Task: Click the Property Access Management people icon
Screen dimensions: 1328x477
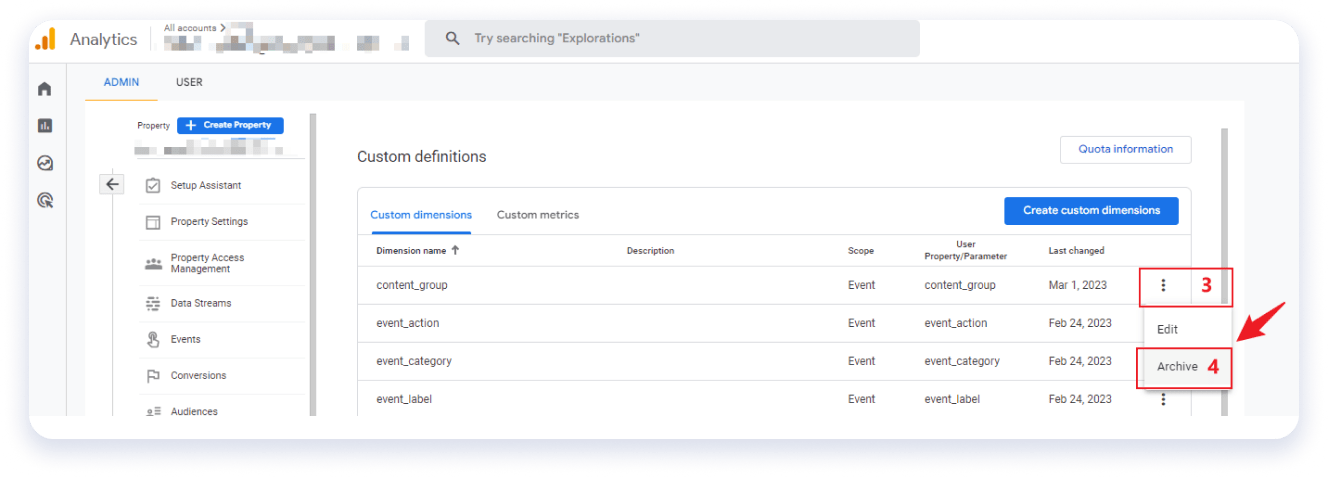Action: coord(153,263)
